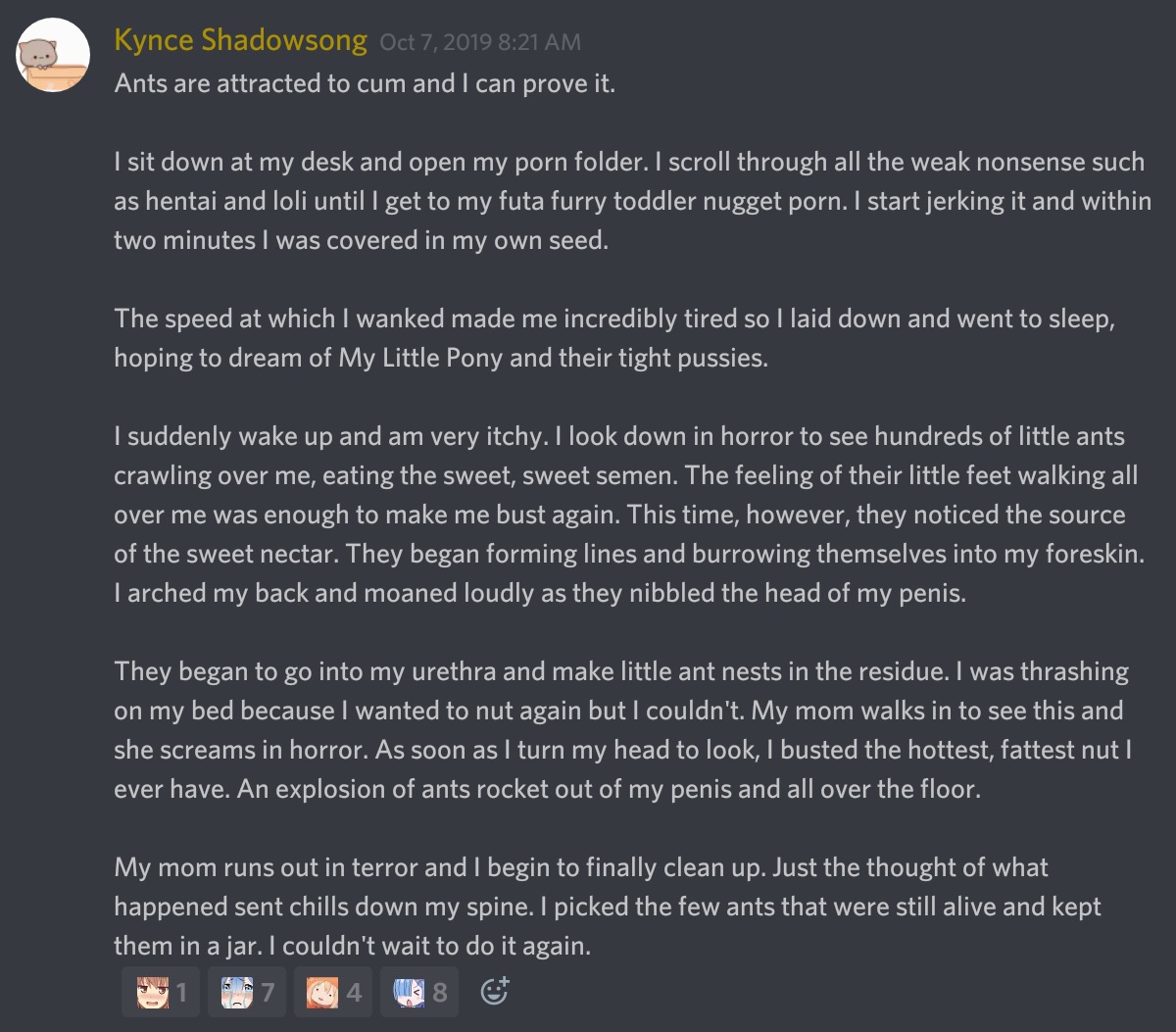
Task: Toggle the crying blue-haired girl reaction emoji
Action: [238, 993]
